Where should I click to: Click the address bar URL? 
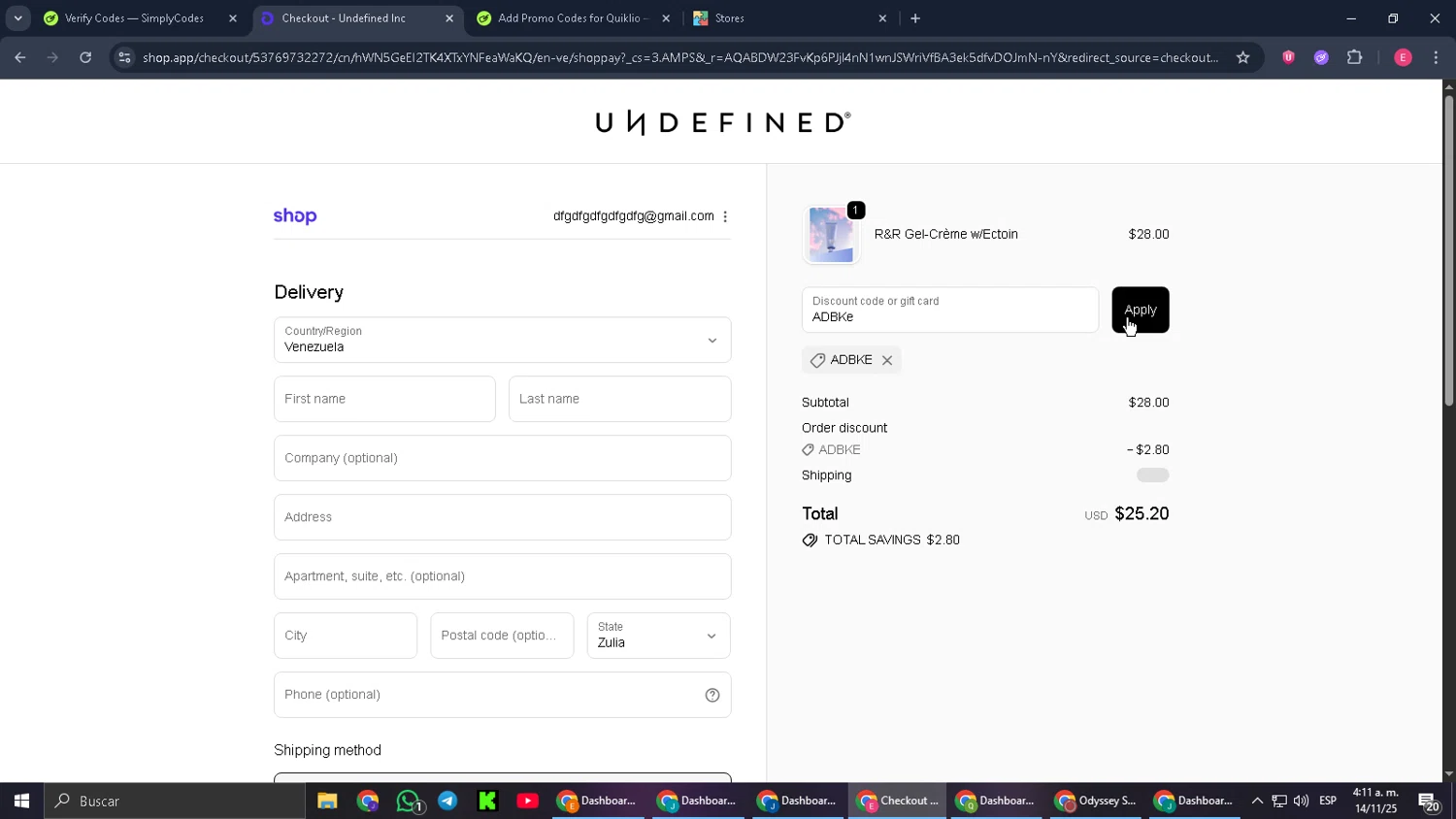[679, 57]
